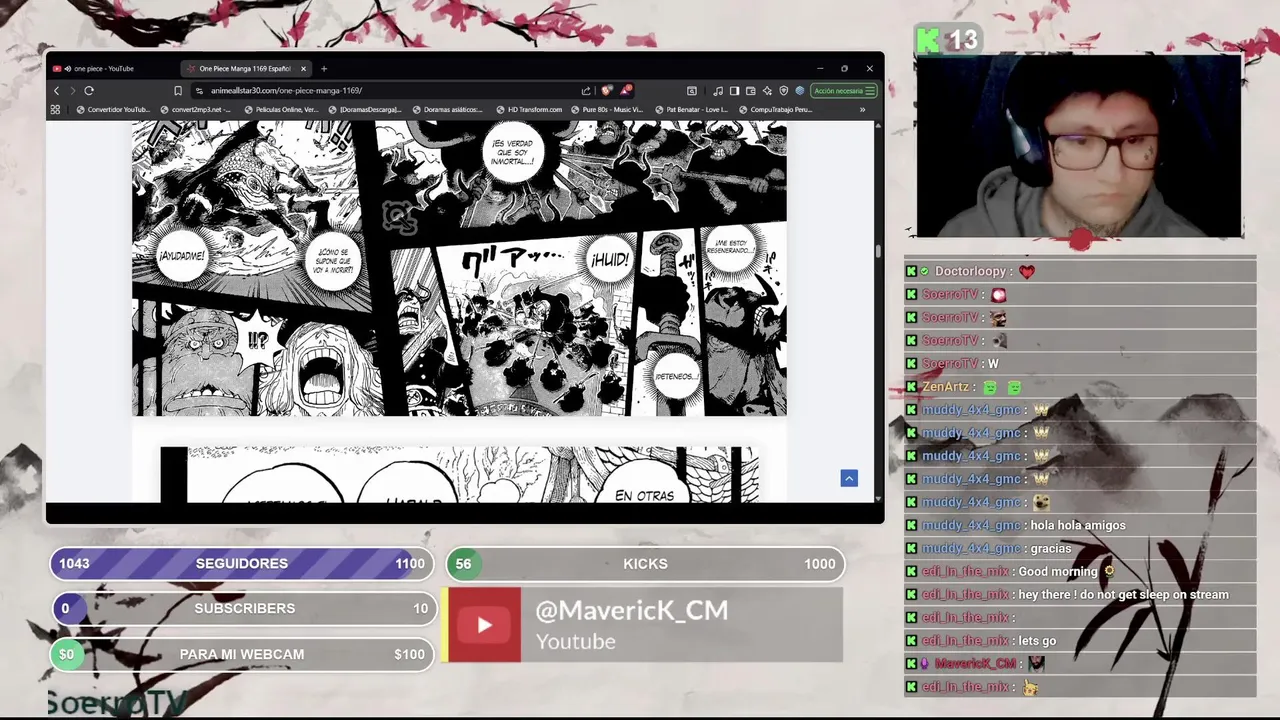Click the square toolbar icon left of the music note
Viewport: 1280px width, 720px height.
(692, 91)
